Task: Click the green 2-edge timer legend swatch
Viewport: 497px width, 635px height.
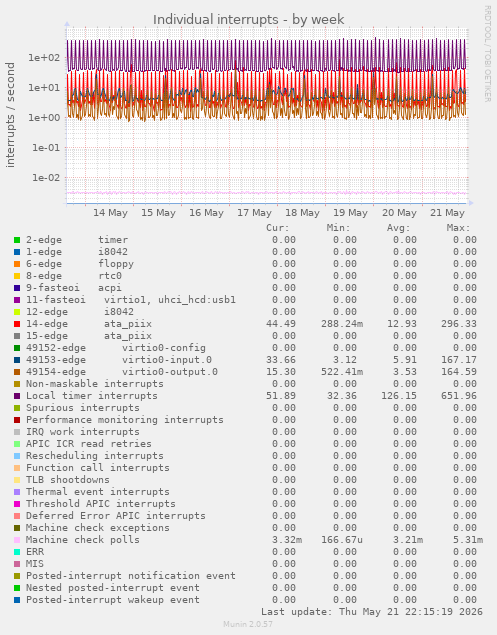Action: (17, 240)
